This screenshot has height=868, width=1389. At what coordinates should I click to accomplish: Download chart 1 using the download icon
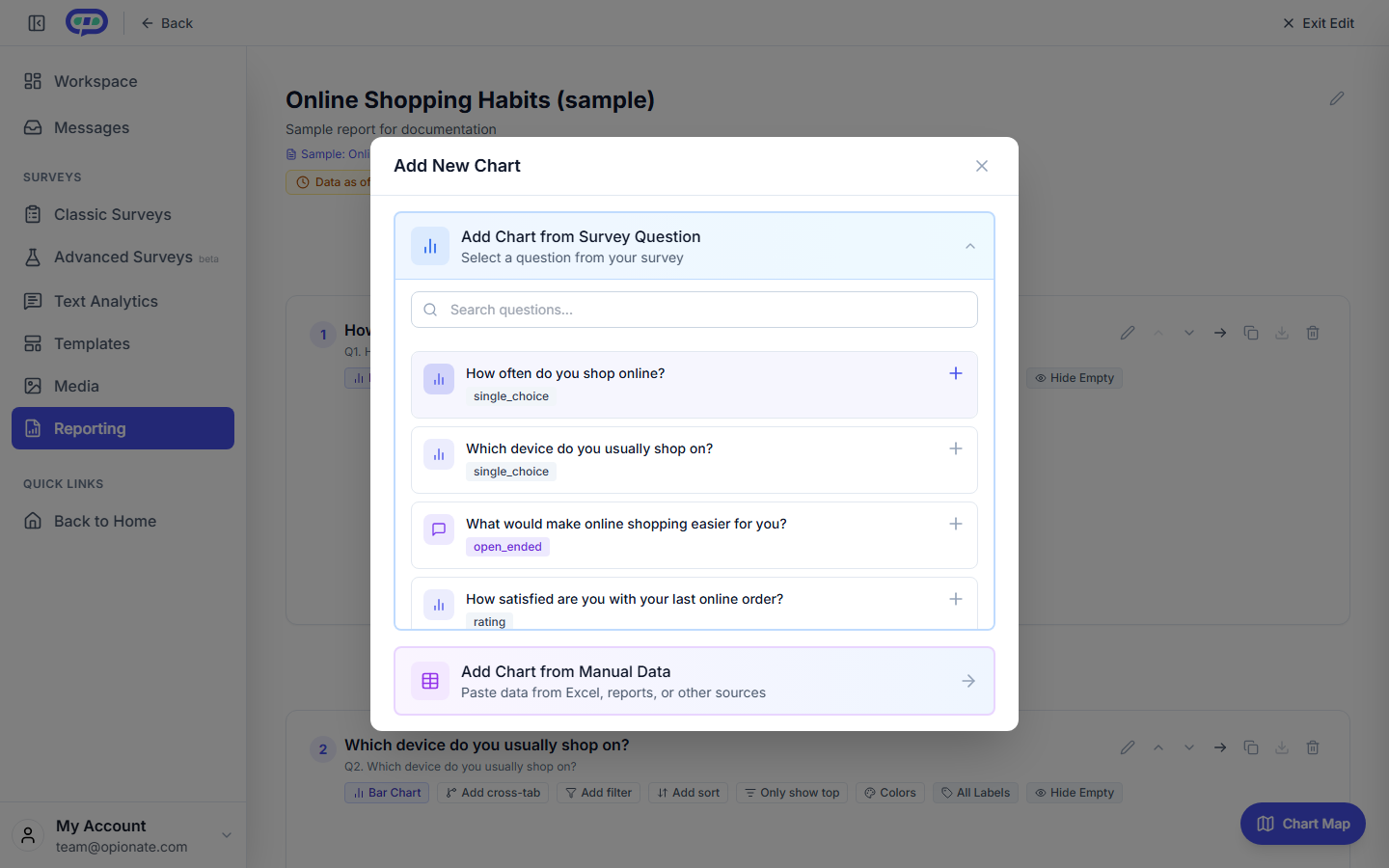(1282, 333)
